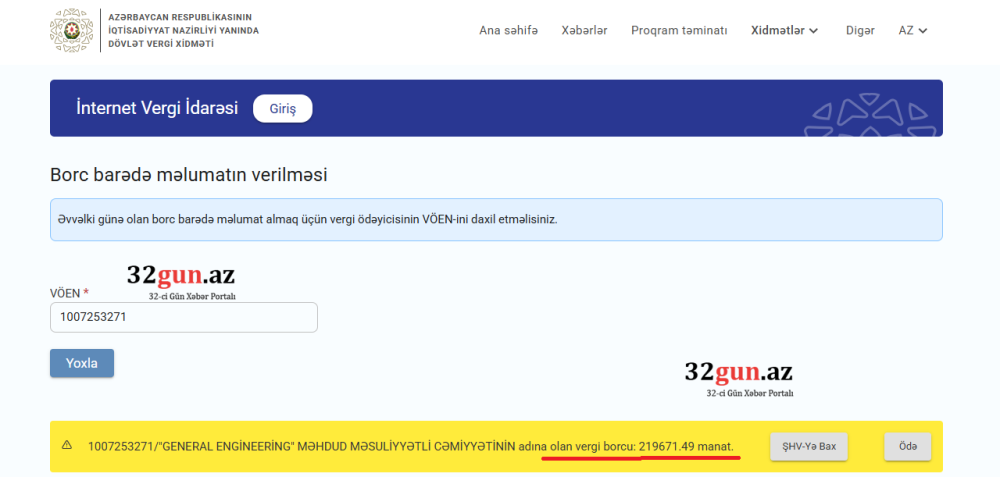The width and height of the screenshot is (1000, 477).
Task: Go to Xəbərlər in the top navigation
Action: pyautogui.click(x=584, y=31)
